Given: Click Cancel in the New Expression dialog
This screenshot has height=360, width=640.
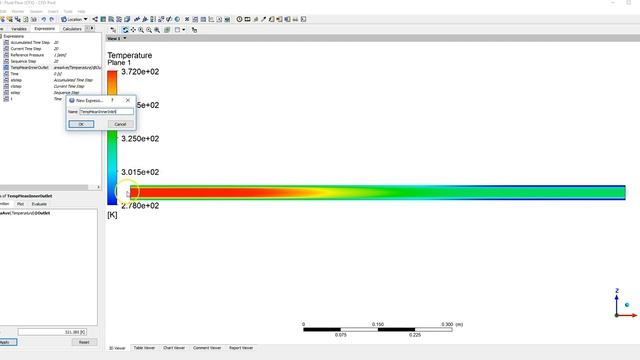Looking at the screenshot, I should (x=120, y=124).
